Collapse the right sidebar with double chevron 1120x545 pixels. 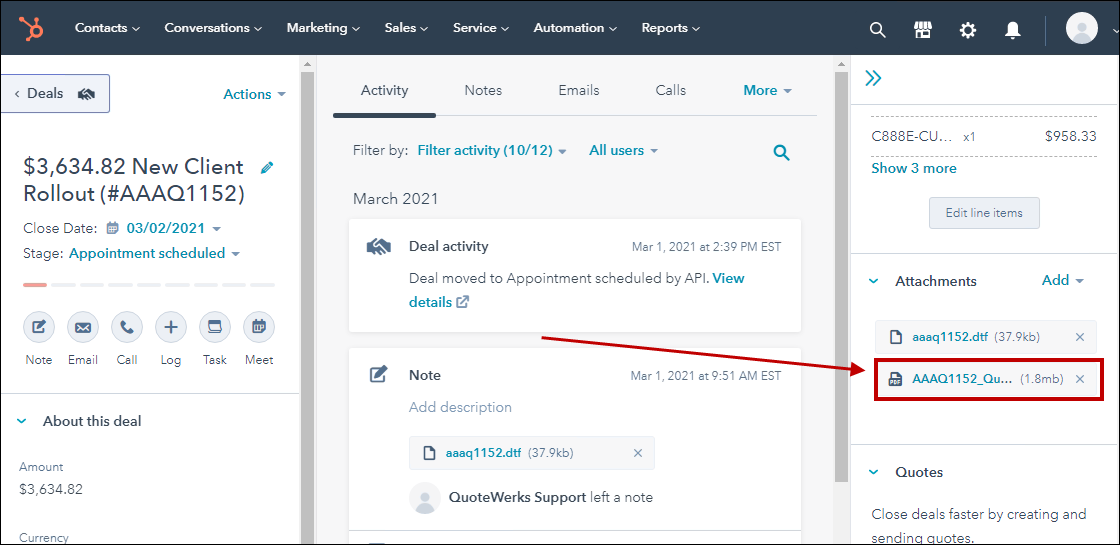[x=873, y=79]
